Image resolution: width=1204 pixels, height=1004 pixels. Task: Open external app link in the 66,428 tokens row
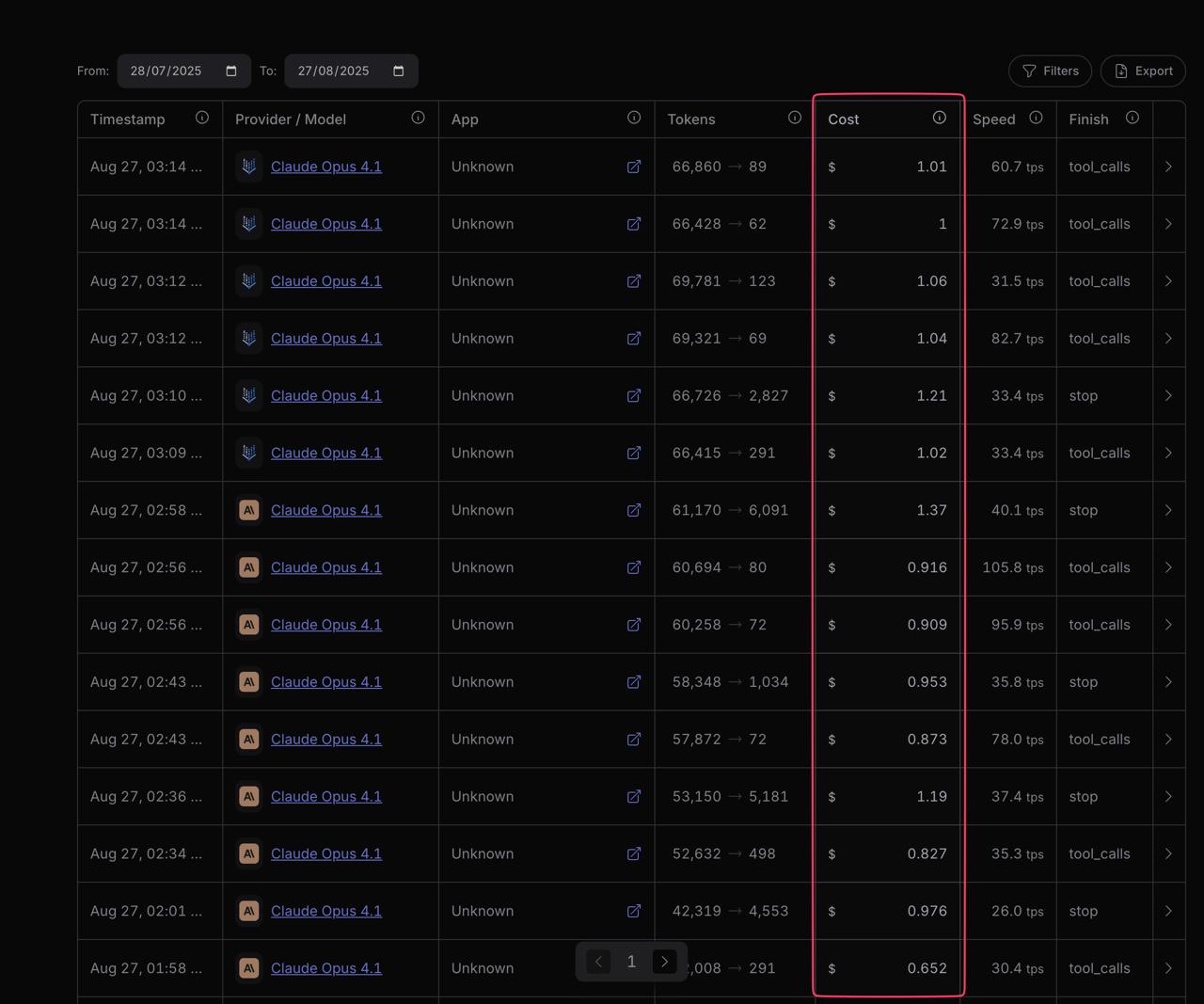(634, 224)
